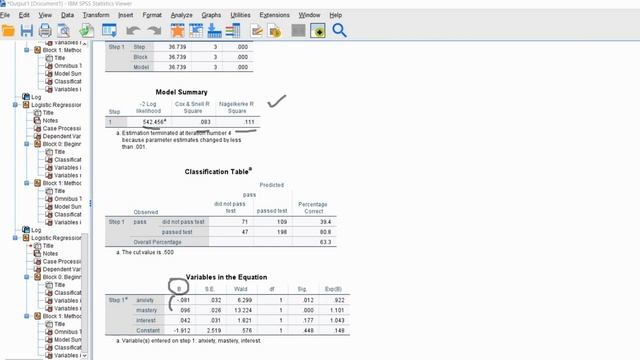Viewport: 640px width, 360px height.
Task: Open the Utilities menu
Action: [x=240, y=15]
